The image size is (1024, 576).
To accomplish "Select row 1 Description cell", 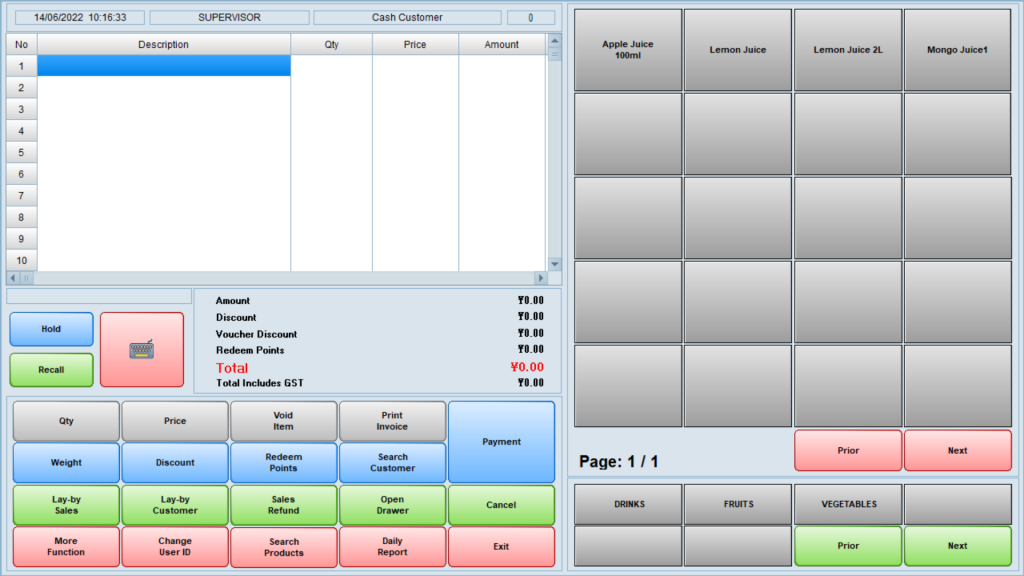I will pos(164,66).
